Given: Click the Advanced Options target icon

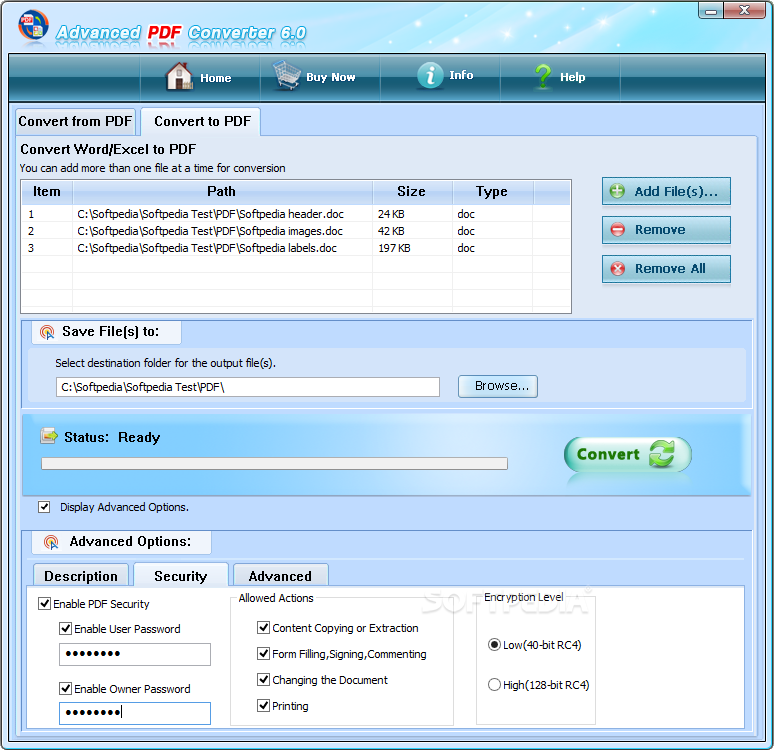Looking at the screenshot, I should [x=51, y=542].
